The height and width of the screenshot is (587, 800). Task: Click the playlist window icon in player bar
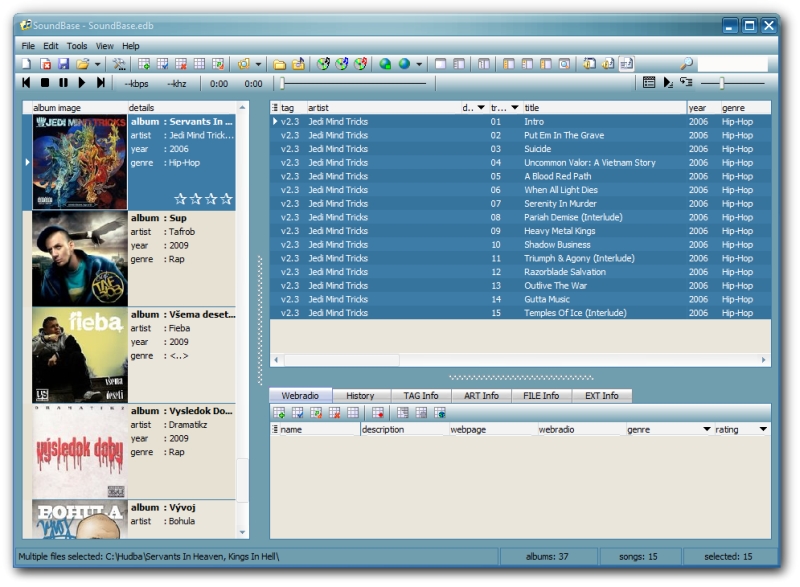tap(649, 82)
